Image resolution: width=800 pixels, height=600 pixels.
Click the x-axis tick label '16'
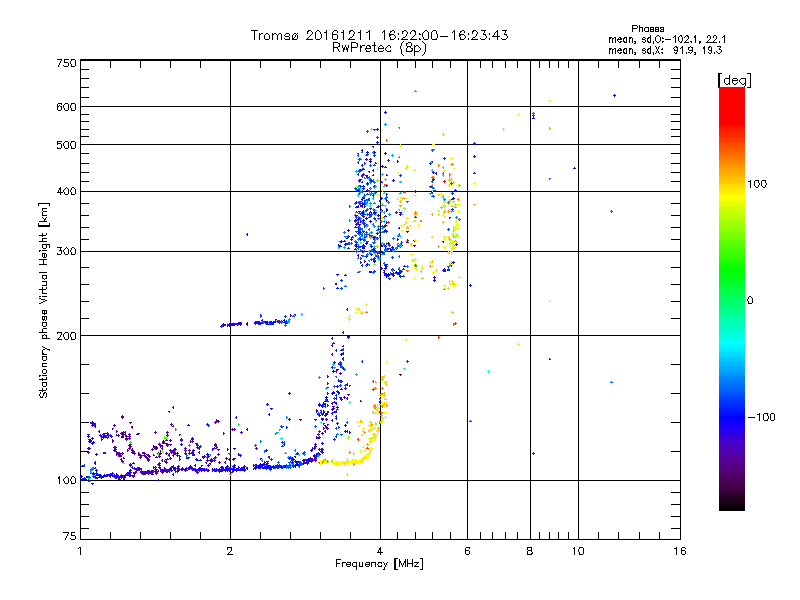(680, 551)
